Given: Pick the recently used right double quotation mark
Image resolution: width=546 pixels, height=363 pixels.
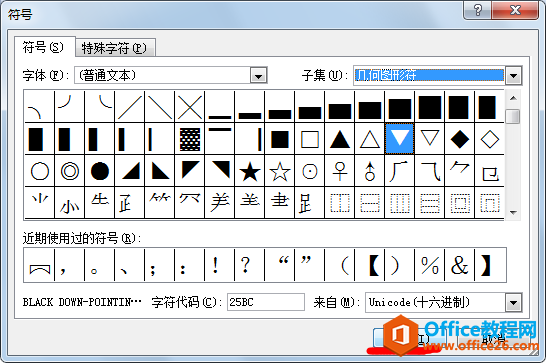Looking at the screenshot, I should (310, 265).
